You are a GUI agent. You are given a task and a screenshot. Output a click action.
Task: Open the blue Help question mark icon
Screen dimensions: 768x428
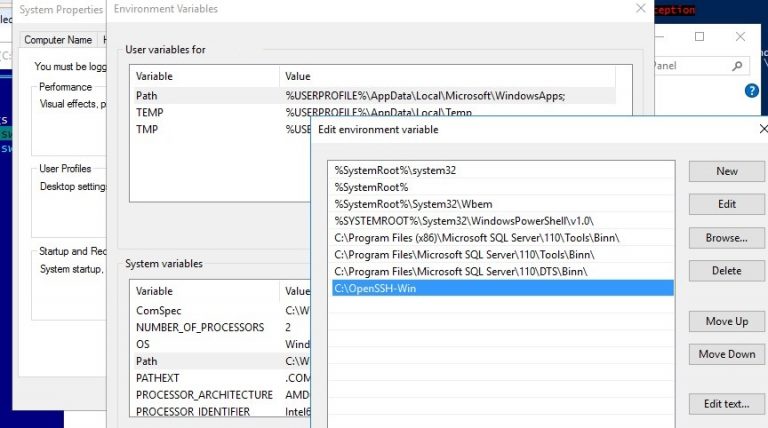[x=752, y=90]
